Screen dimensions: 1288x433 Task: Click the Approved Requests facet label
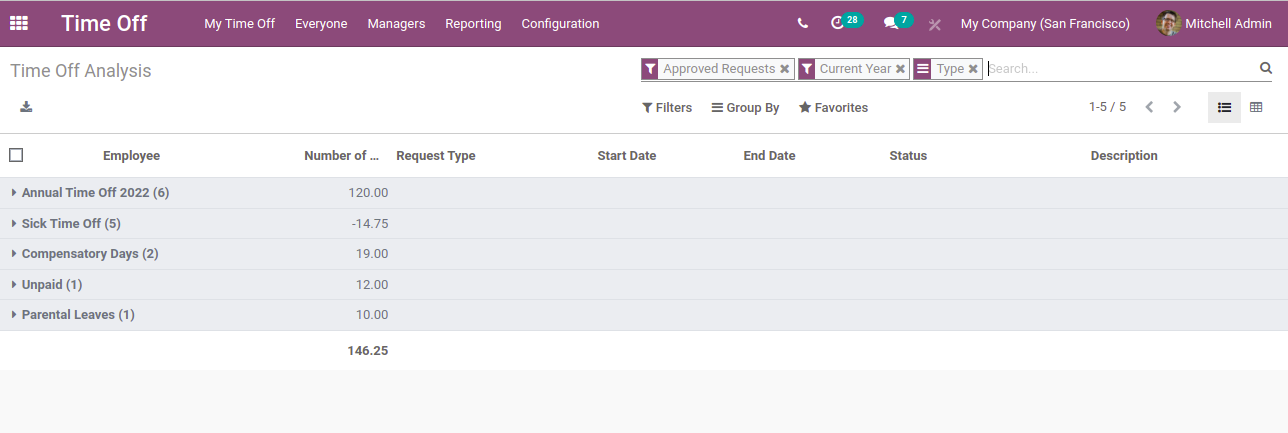(719, 69)
